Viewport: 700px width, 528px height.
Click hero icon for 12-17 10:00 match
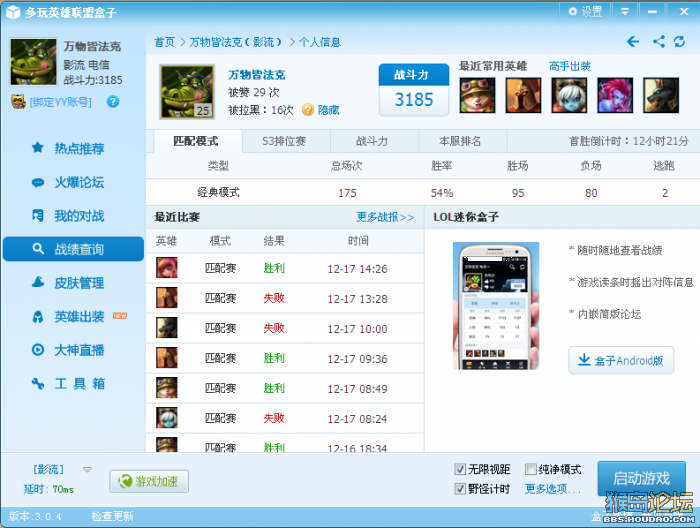[x=167, y=328]
